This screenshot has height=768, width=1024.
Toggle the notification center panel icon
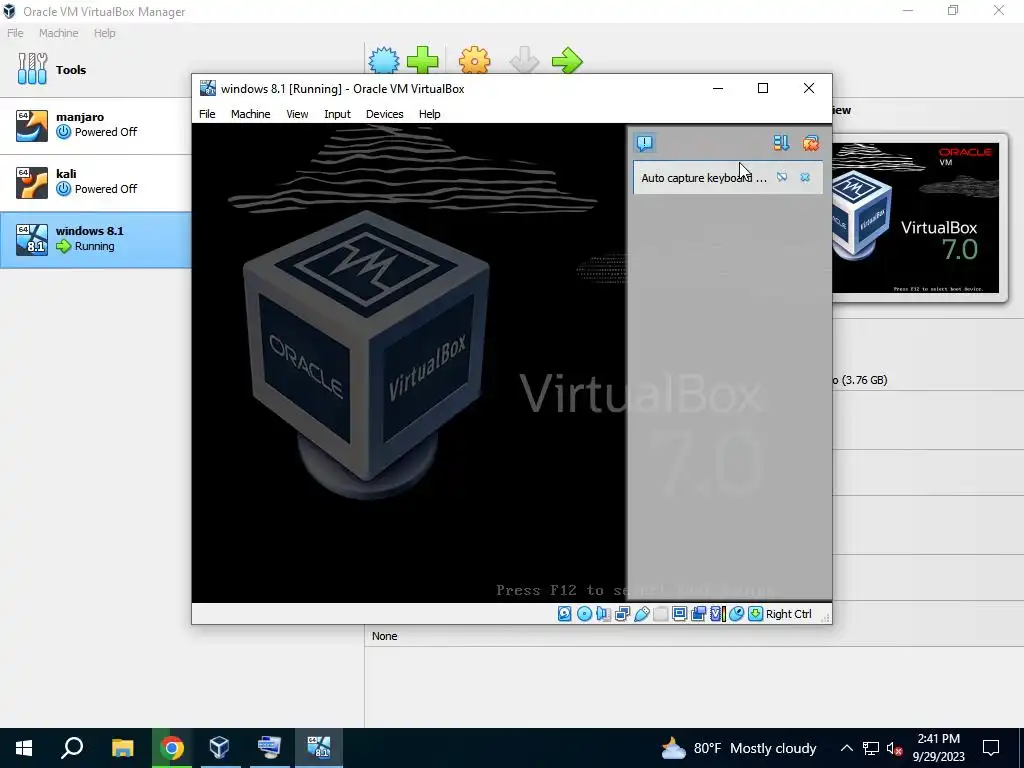click(645, 142)
